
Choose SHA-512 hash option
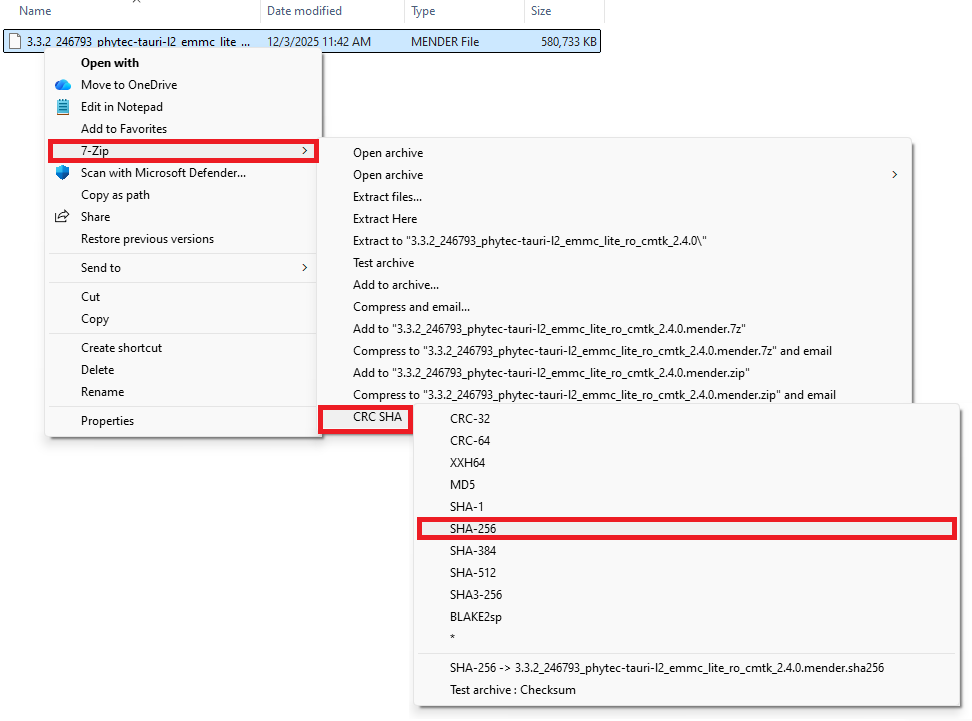[473, 573]
